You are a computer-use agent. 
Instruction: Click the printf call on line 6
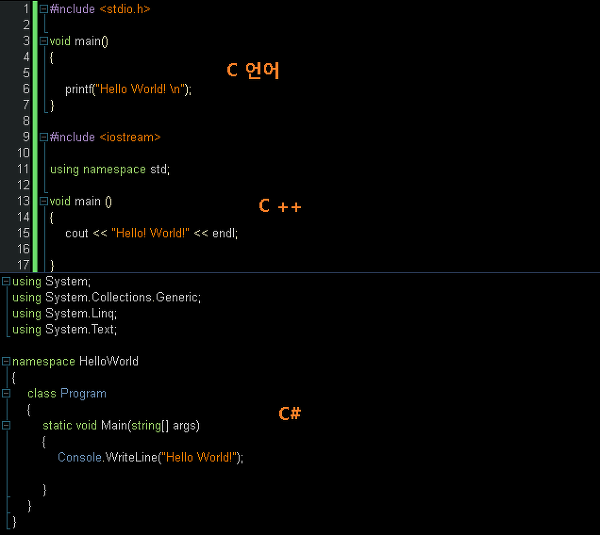pyautogui.click(x=78, y=89)
